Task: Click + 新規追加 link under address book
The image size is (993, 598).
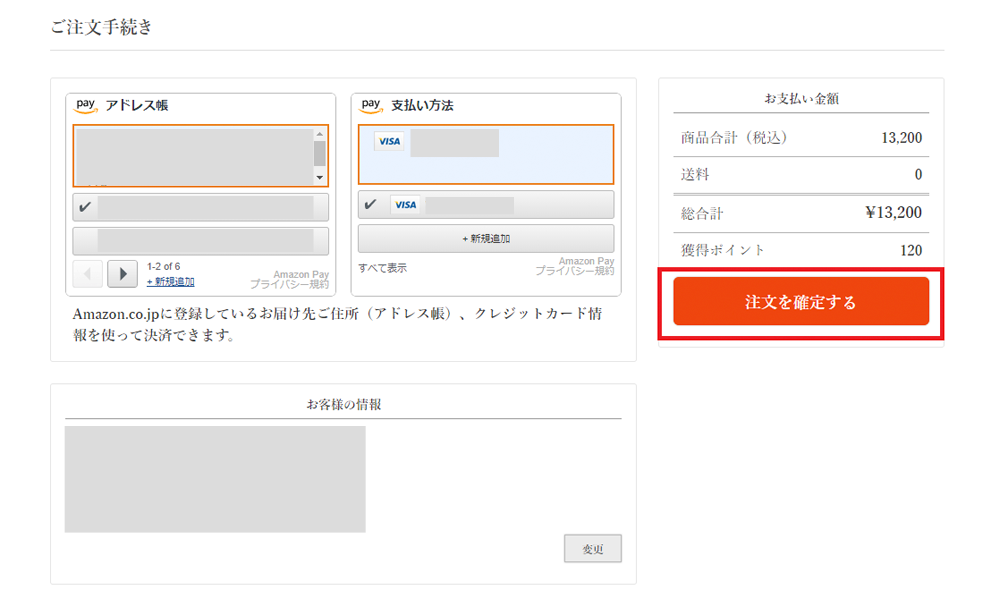Action: tap(170, 282)
